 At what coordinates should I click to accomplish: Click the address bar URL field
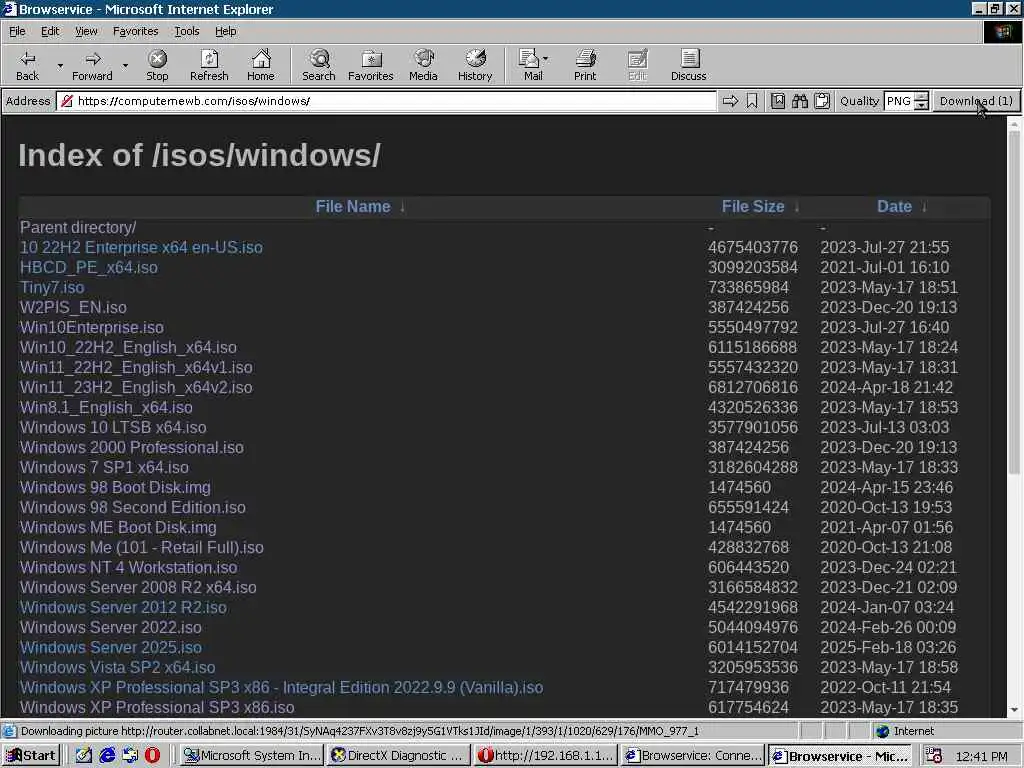[387, 101]
